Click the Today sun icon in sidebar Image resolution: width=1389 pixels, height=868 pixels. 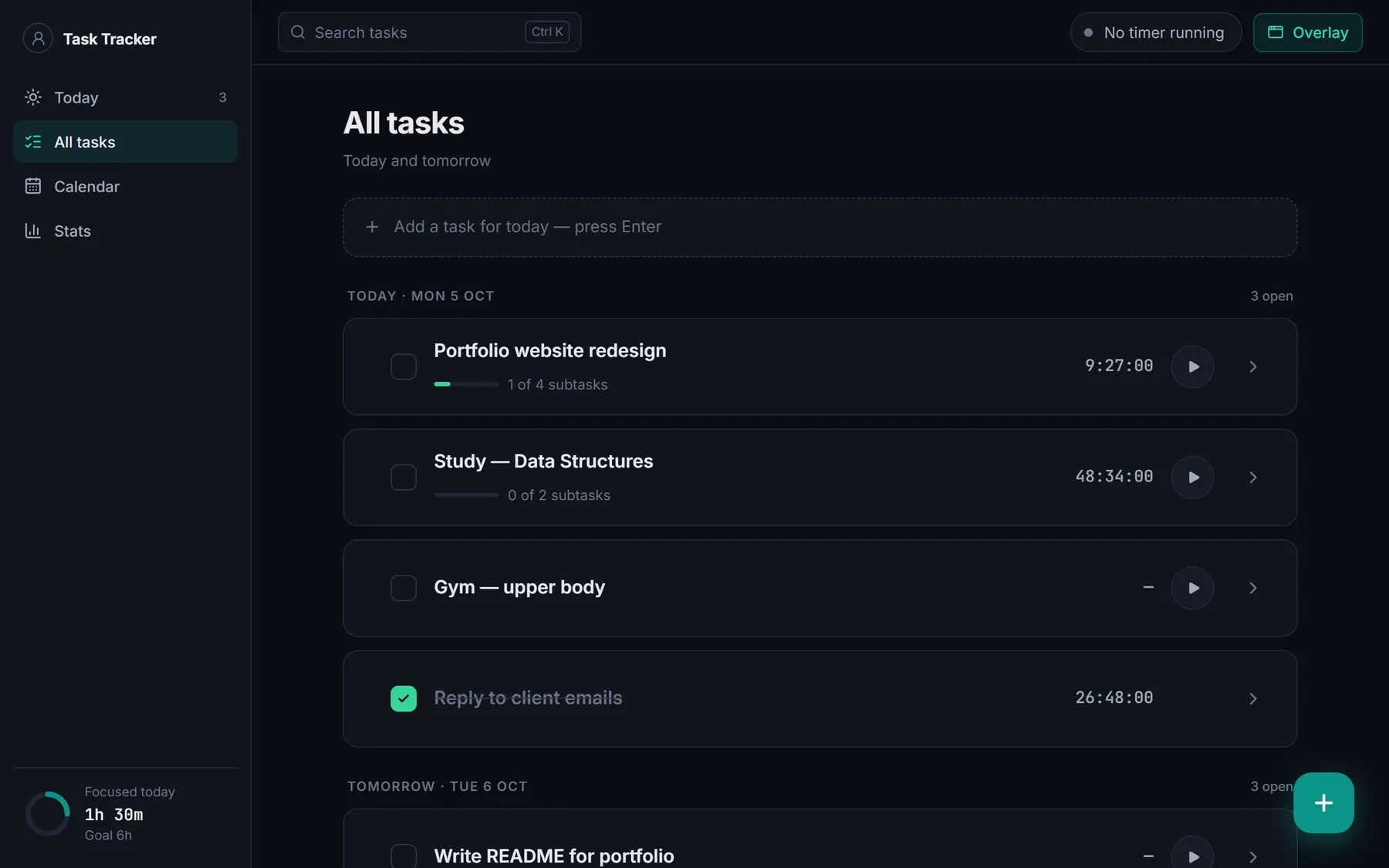[32, 97]
